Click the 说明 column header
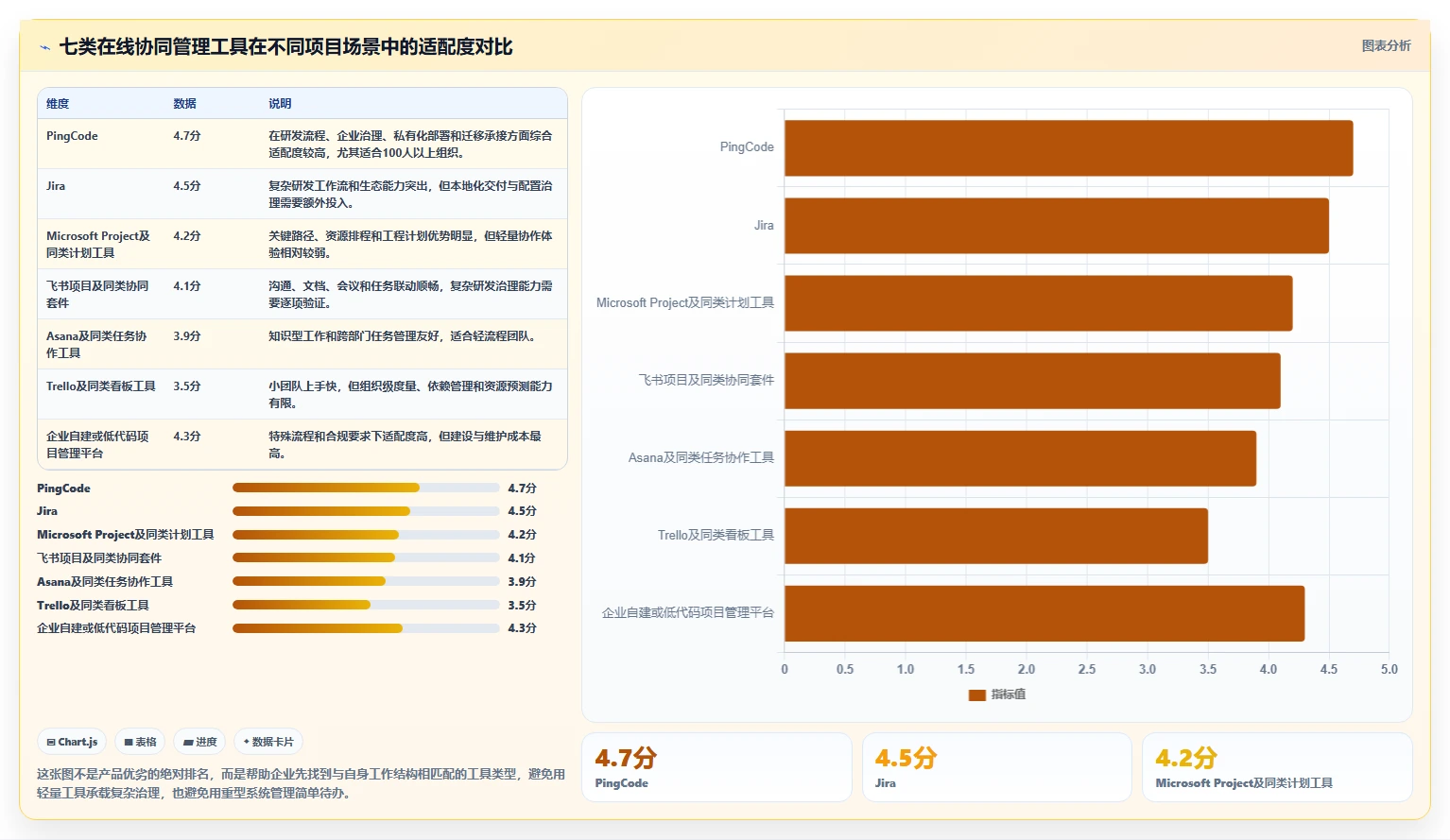Screen dimensions: 1450x840 click(x=280, y=104)
